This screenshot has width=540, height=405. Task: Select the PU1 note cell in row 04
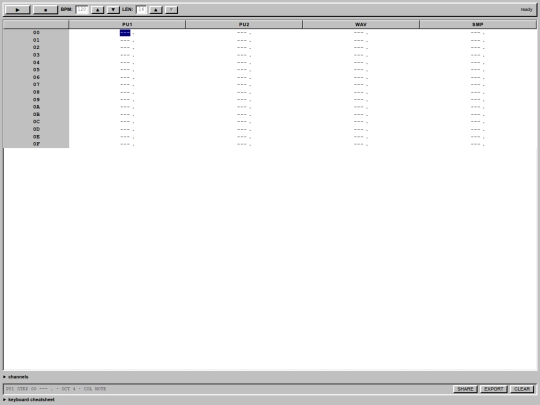pyautogui.click(x=125, y=63)
